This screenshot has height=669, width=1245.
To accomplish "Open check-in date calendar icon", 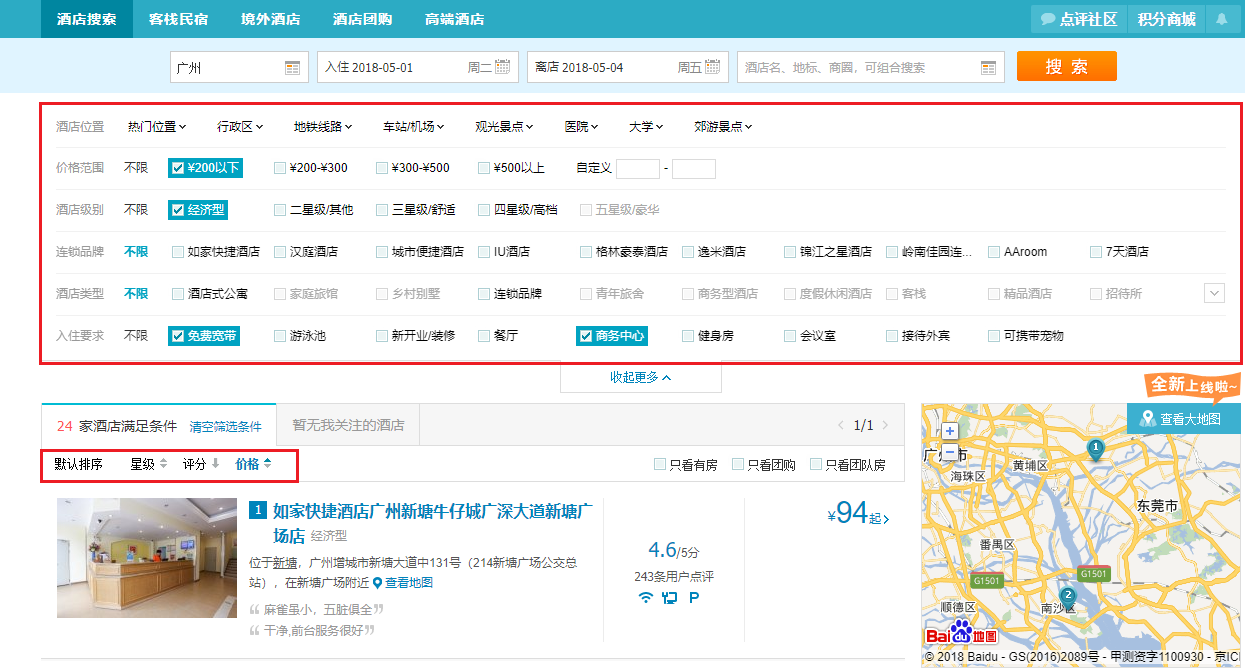I will [502, 67].
